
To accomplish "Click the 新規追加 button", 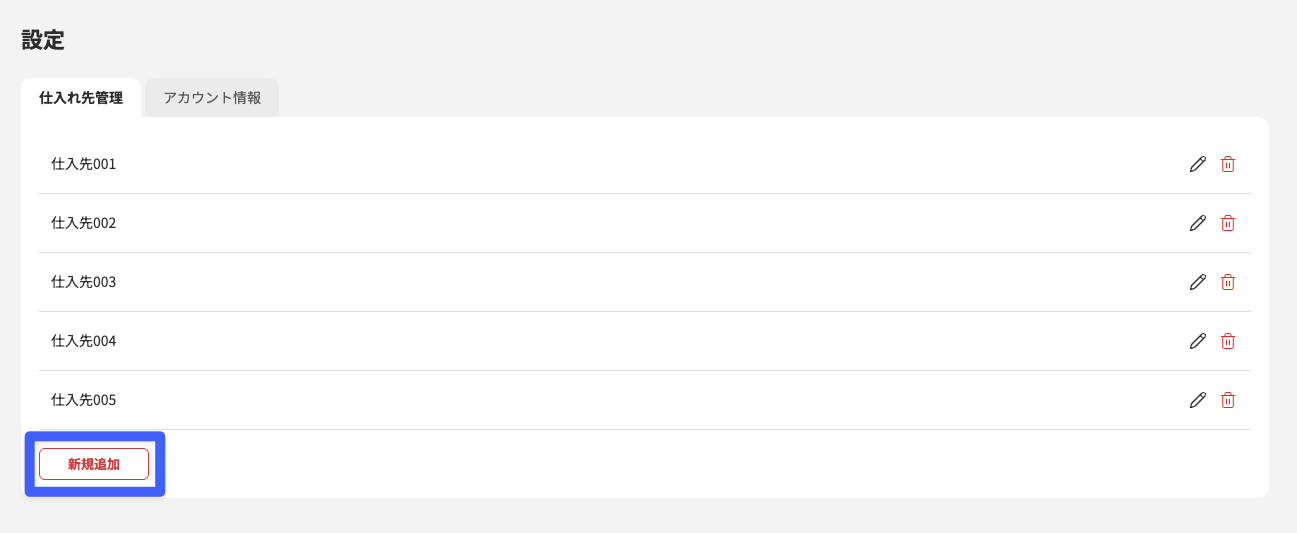I will [94, 464].
